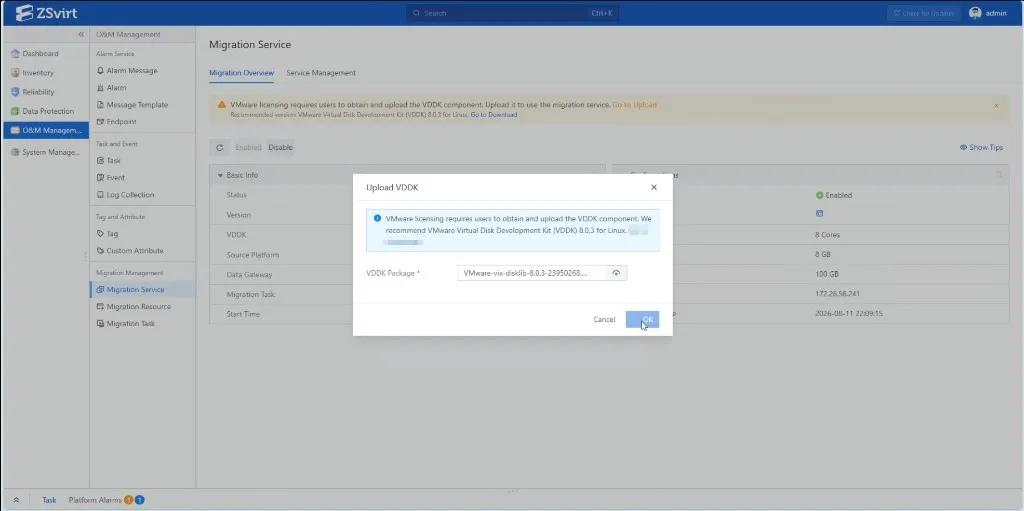The height and width of the screenshot is (511, 1024).
Task: Click the ZSvirt logo
Action: 46,13
